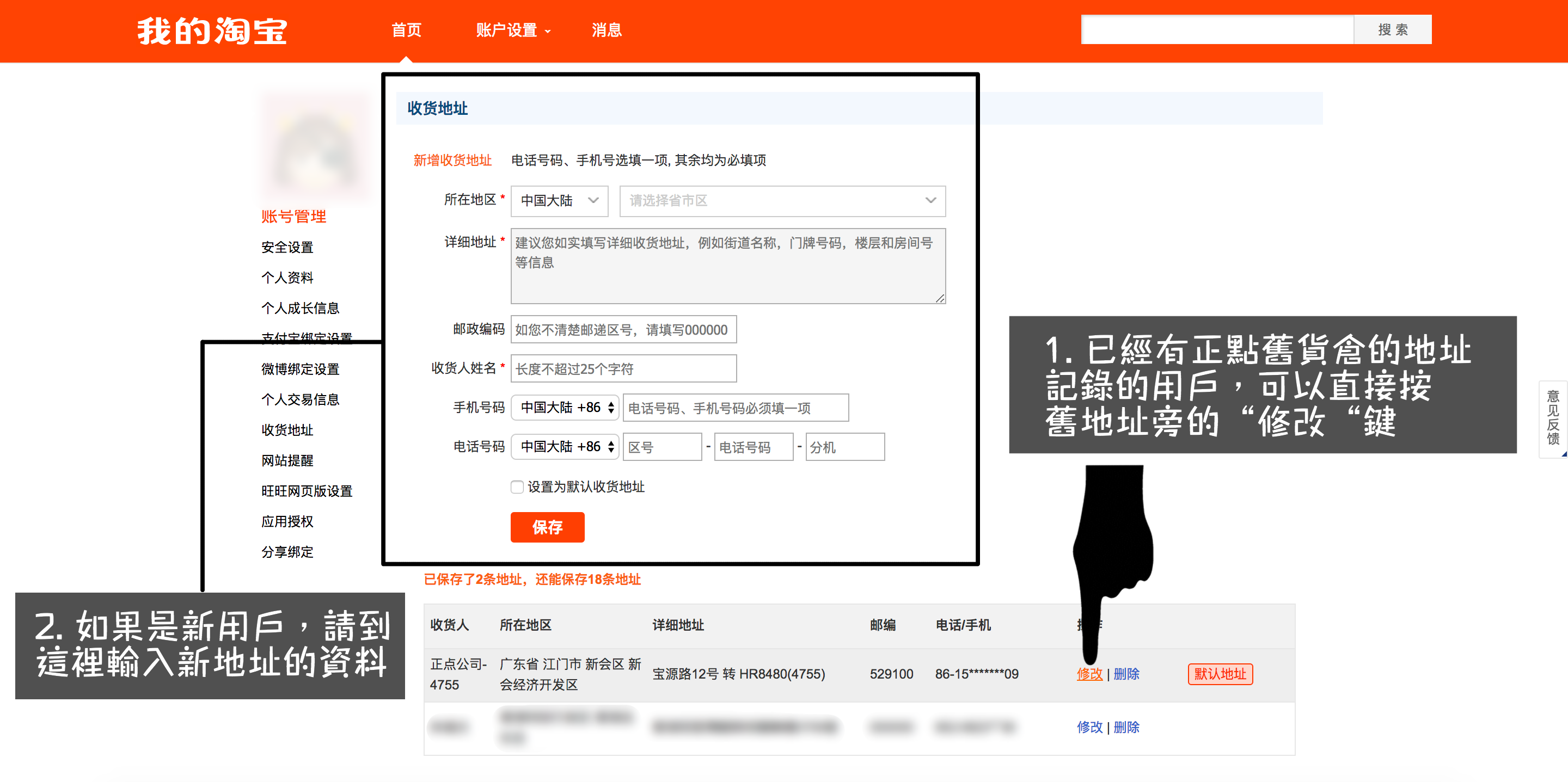Viewport: 1568px width, 782px height.
Task: Click the 收货人 column header
Action: click(x=449, y=624)
